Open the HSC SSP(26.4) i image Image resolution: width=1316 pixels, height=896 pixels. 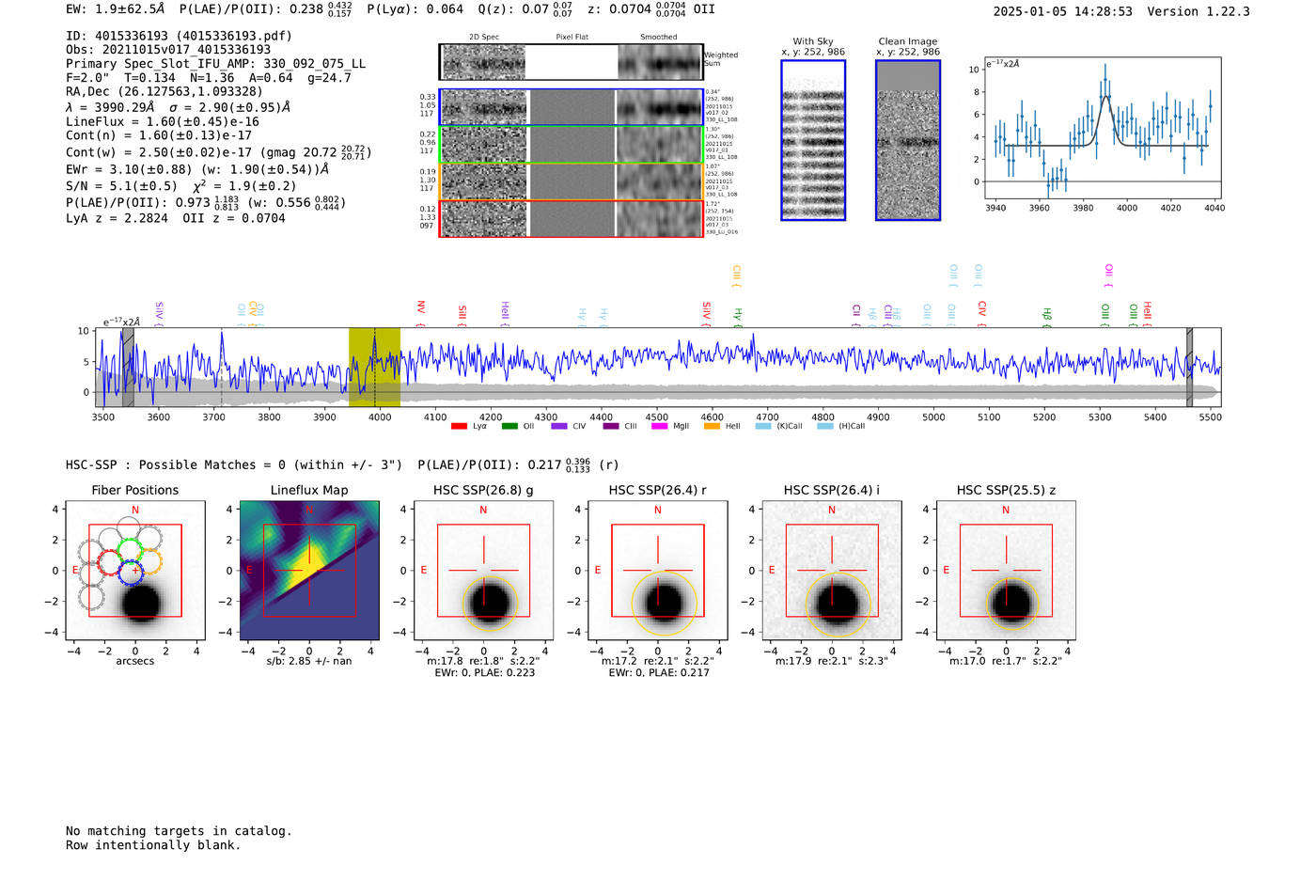pos(832,571)
